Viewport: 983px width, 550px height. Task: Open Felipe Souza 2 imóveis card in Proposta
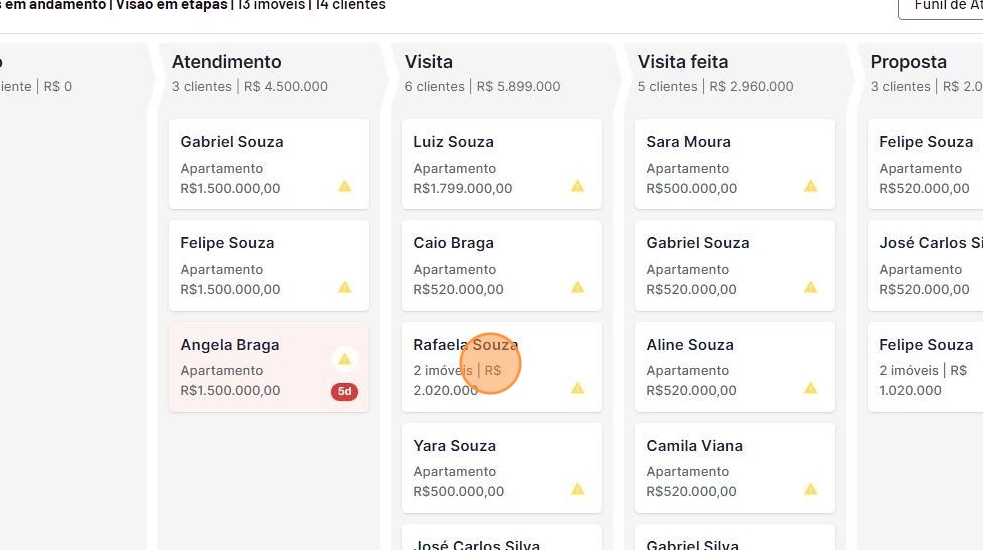[925, 366]
